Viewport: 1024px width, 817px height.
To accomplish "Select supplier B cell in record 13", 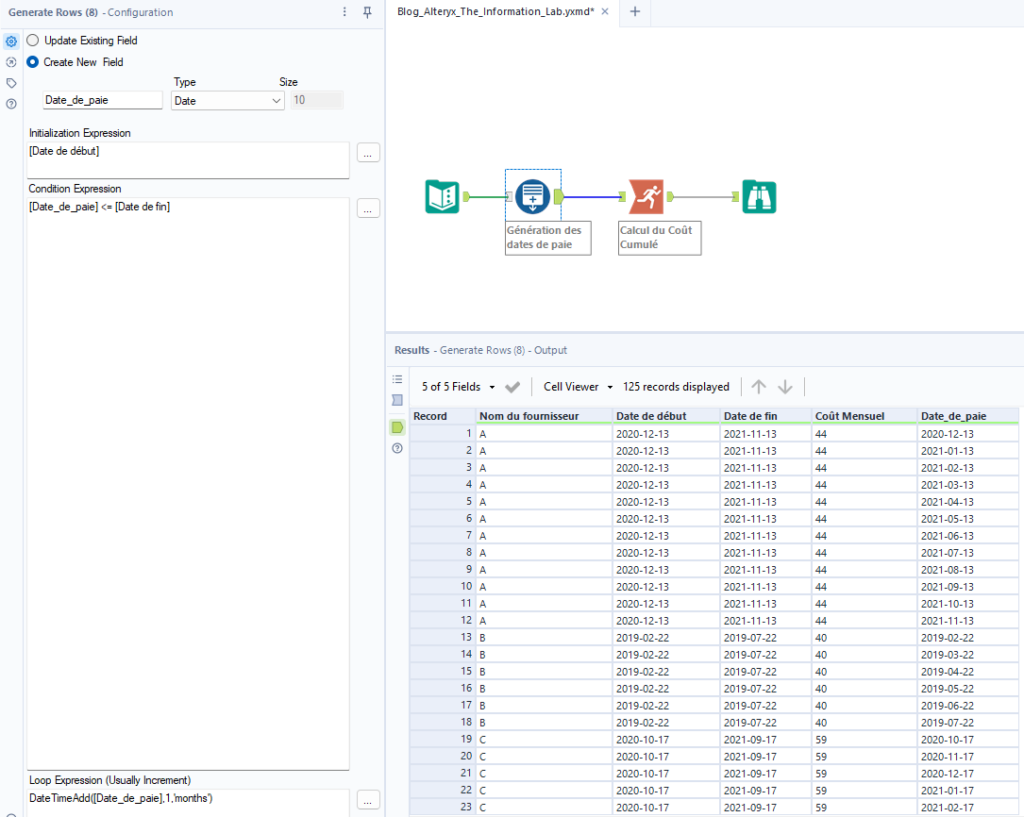I will 544,637.
